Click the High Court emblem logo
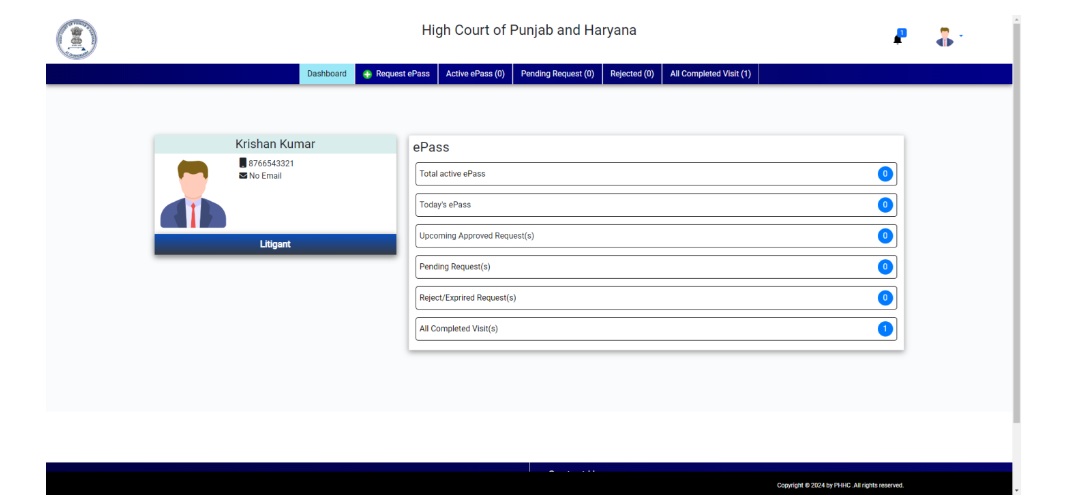This screenshot has width=1072, height=501. pyautogui.click(x=76, y=39)
